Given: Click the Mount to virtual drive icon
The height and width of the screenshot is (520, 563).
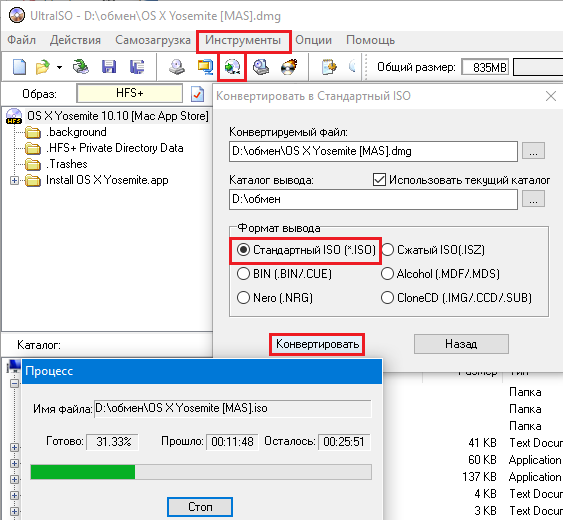Looking at the screenshot, I should pos(261,67).
